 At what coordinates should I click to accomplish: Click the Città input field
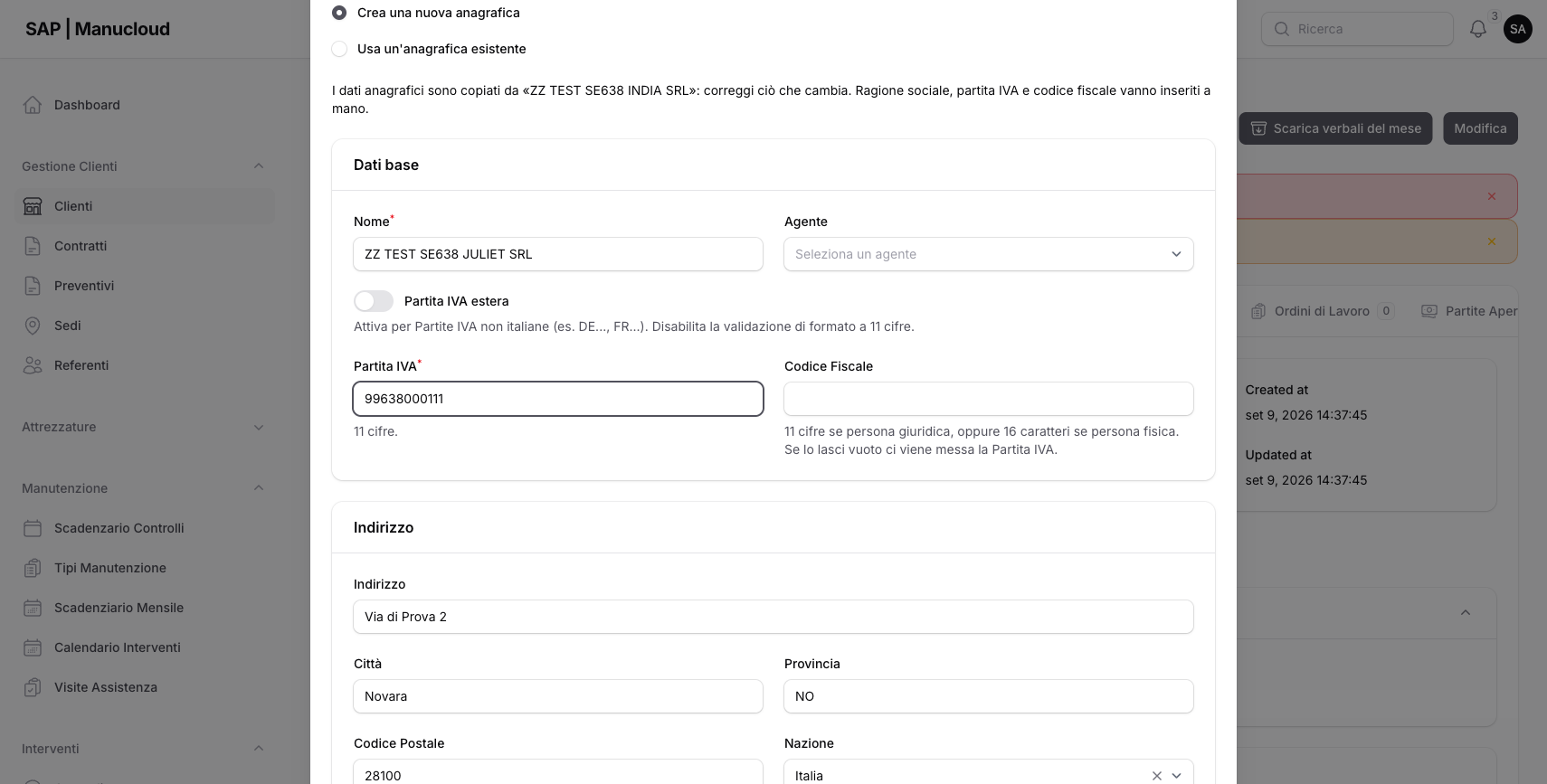pos(558,696)
